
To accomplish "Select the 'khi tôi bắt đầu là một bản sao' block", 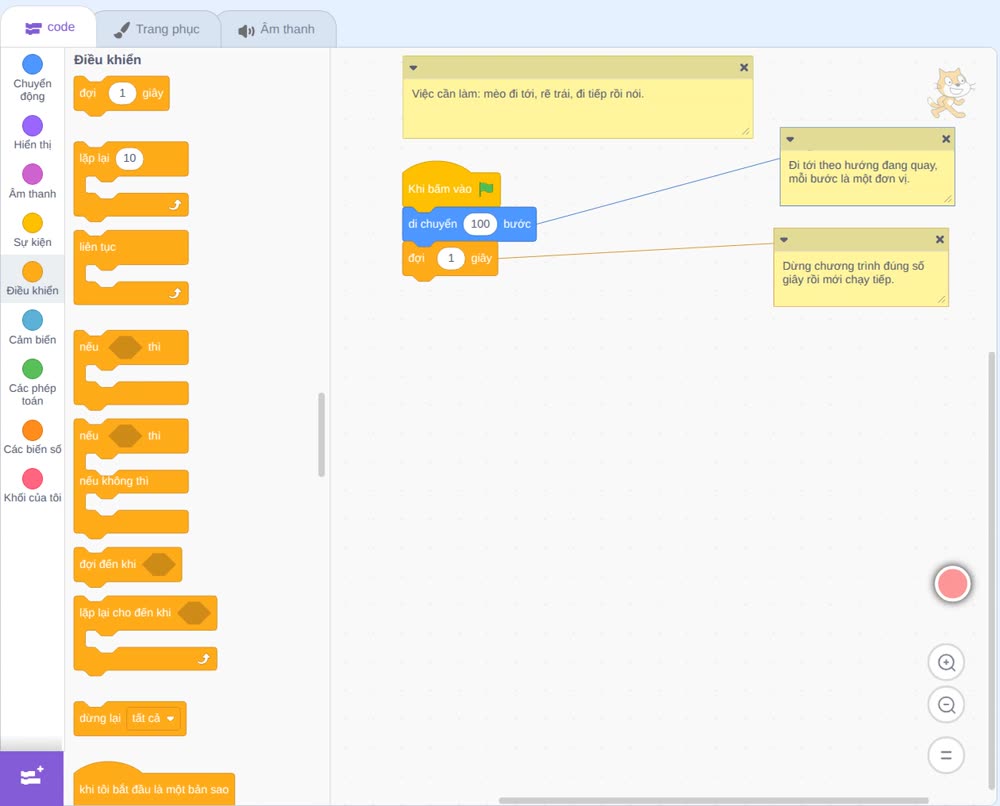I will (154, 785).
